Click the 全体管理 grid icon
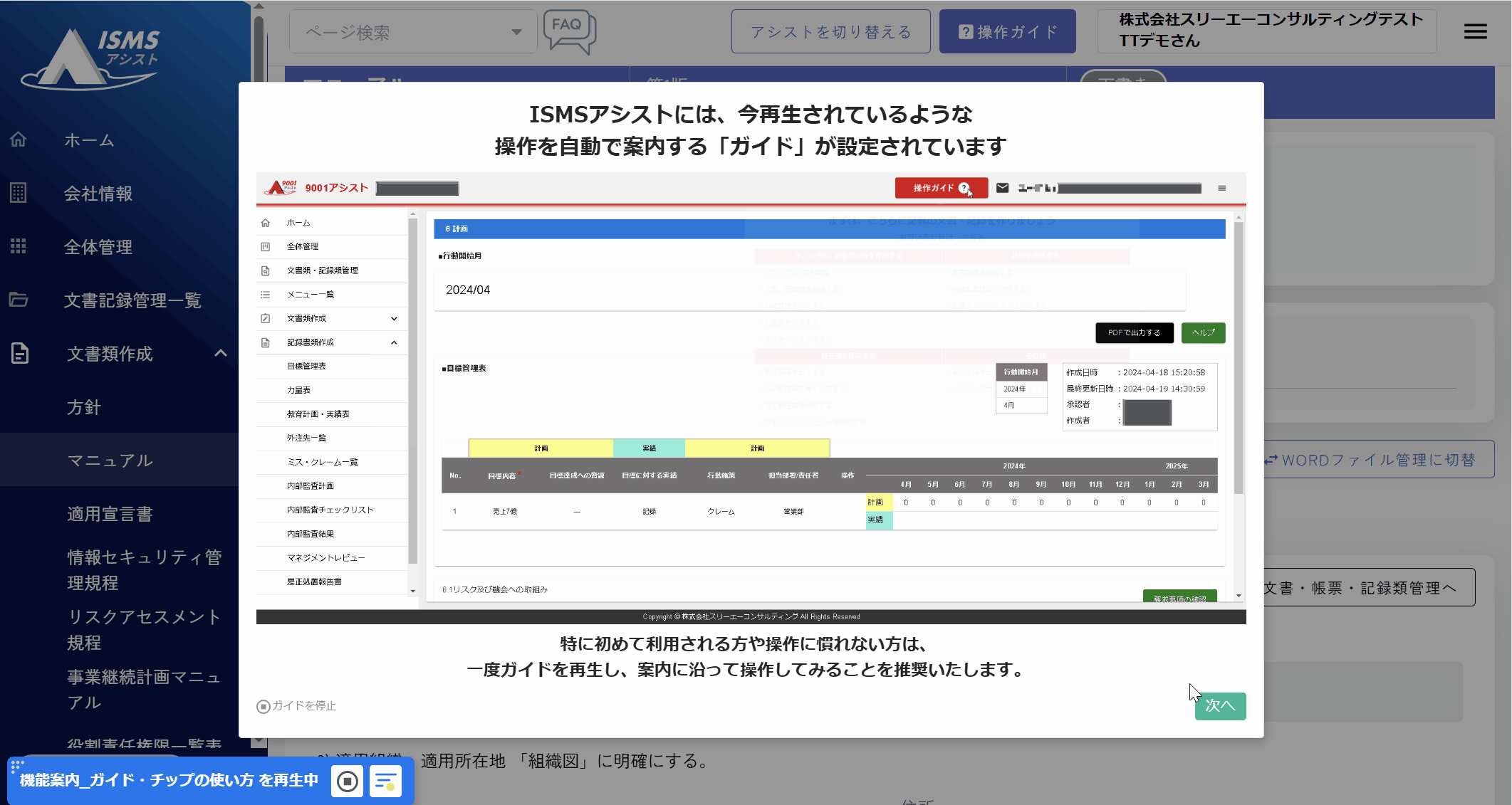The height and width of the screenshot is (805, 1512). point(19,246)
